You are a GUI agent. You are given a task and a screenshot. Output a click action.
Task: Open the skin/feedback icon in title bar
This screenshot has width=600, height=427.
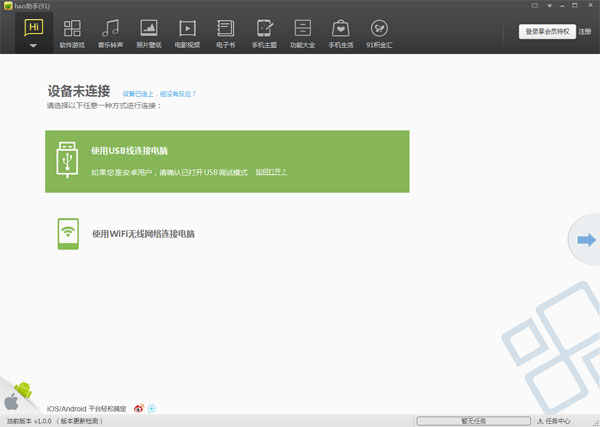tap(535, 5)
